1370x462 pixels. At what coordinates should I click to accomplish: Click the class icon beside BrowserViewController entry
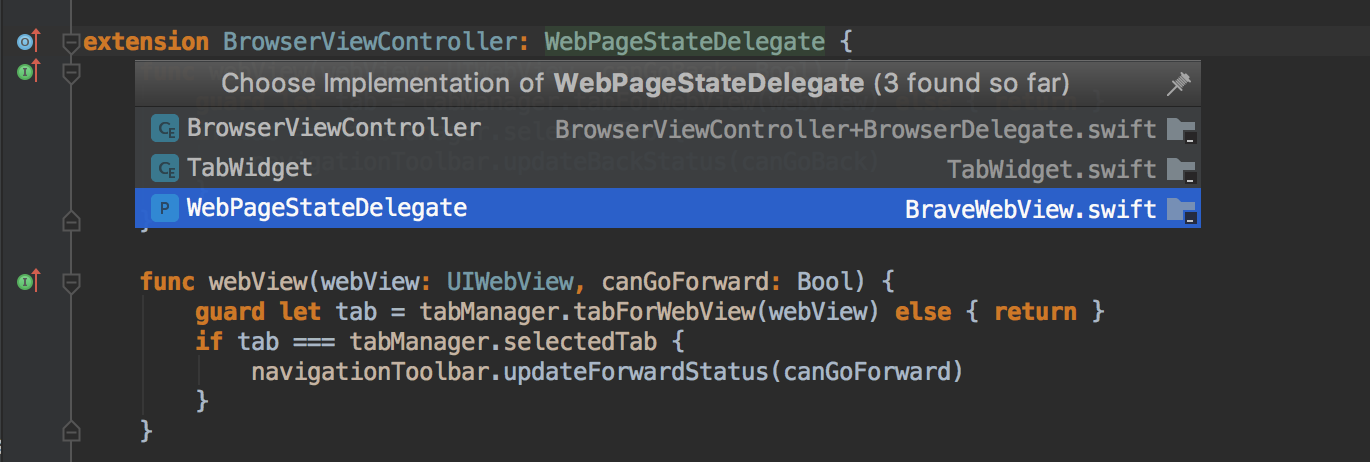[164, 129]
